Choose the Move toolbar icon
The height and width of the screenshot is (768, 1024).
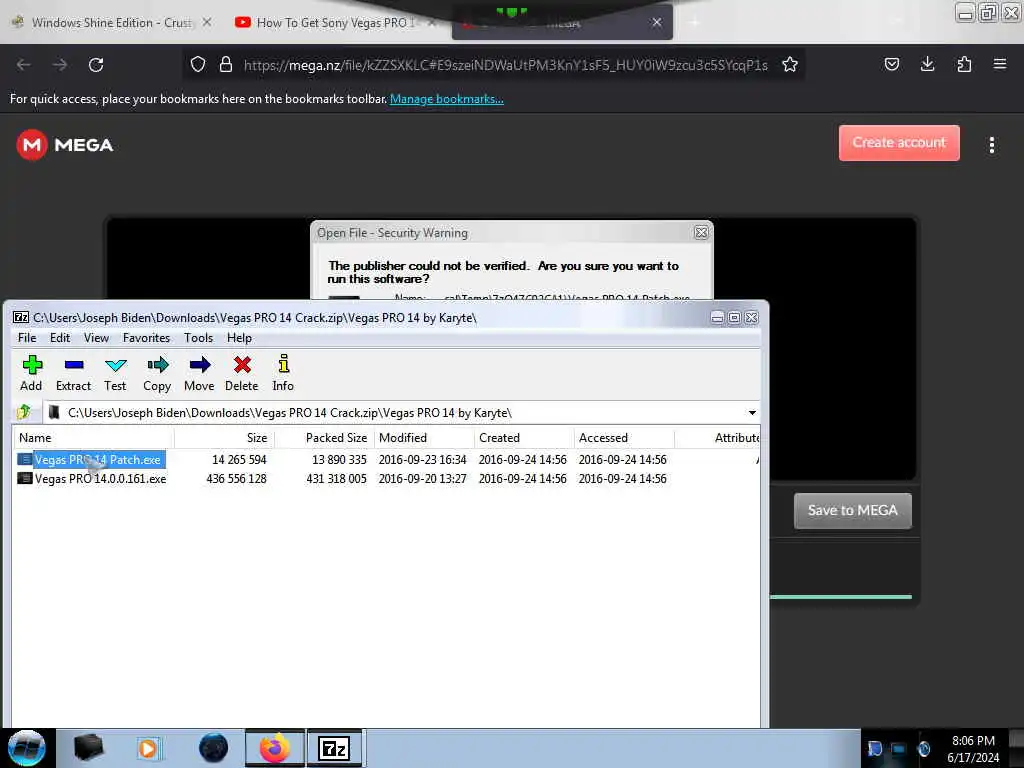(x=199, y=373)
